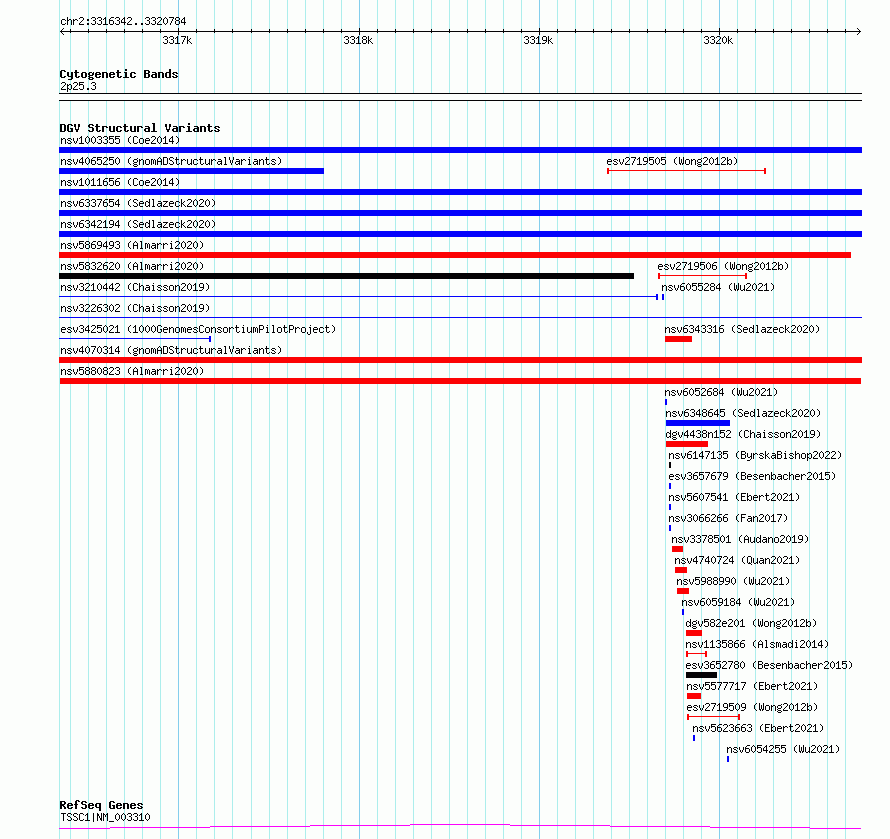Image resolution: width=890 pixels, height=839 pixels.
Task: Select nsv6337654 (Sedlazeck2020) label
Action: coord(138,203)
